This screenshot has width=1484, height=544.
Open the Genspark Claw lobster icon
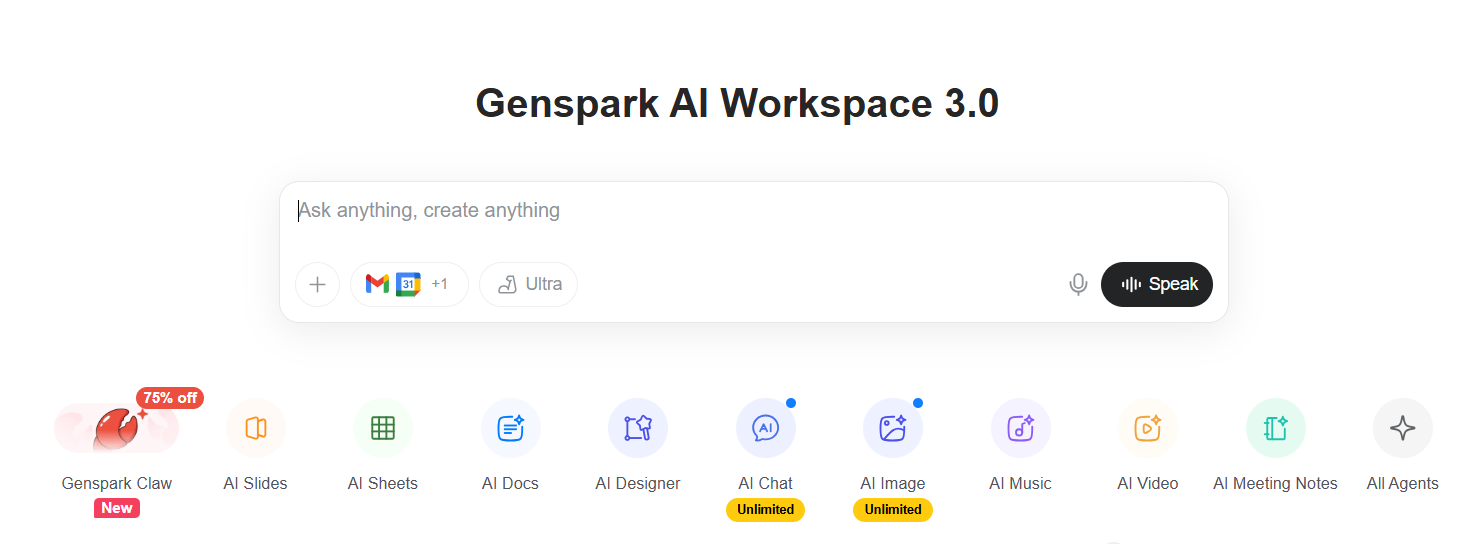(116, 428)
